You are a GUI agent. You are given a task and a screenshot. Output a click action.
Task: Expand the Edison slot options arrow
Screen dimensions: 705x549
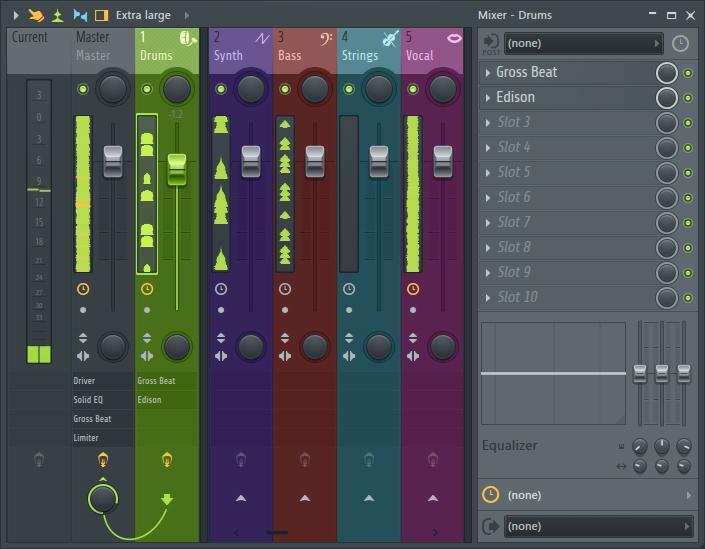[488, 98]
